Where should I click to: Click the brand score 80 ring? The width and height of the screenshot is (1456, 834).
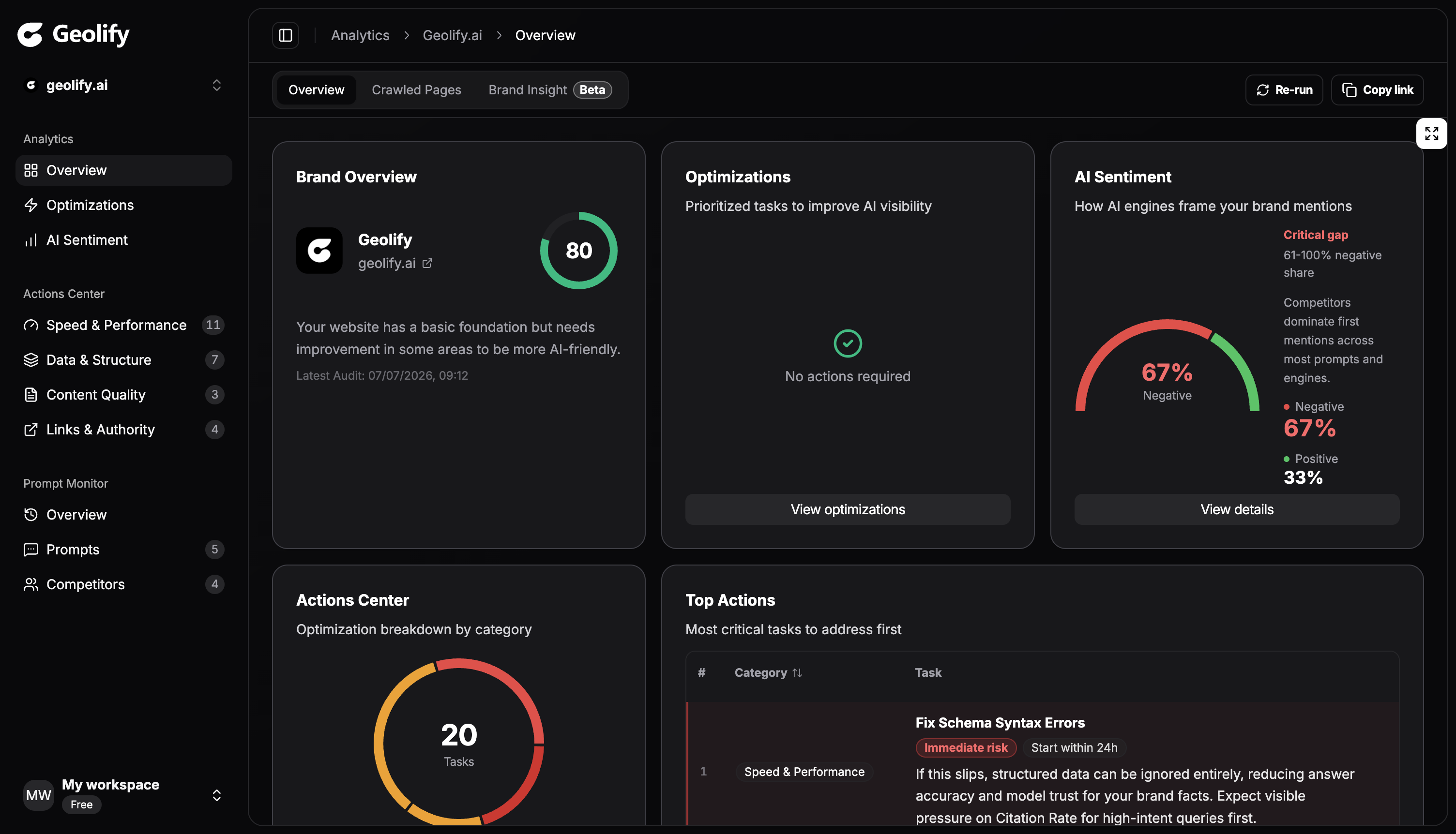[579, 251]
